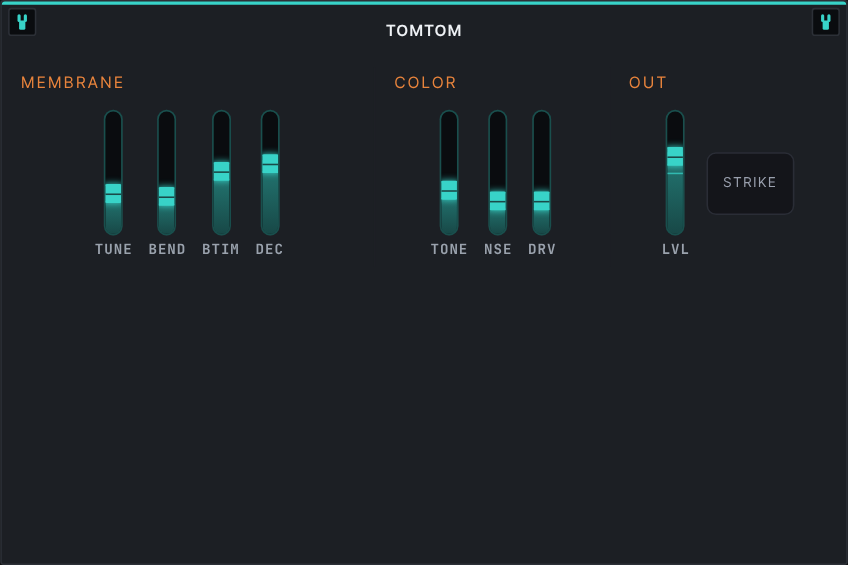The width and height of the screenshot is (848, 565).
Task: Click the DRV slider handle
Action: pos(541,201)
